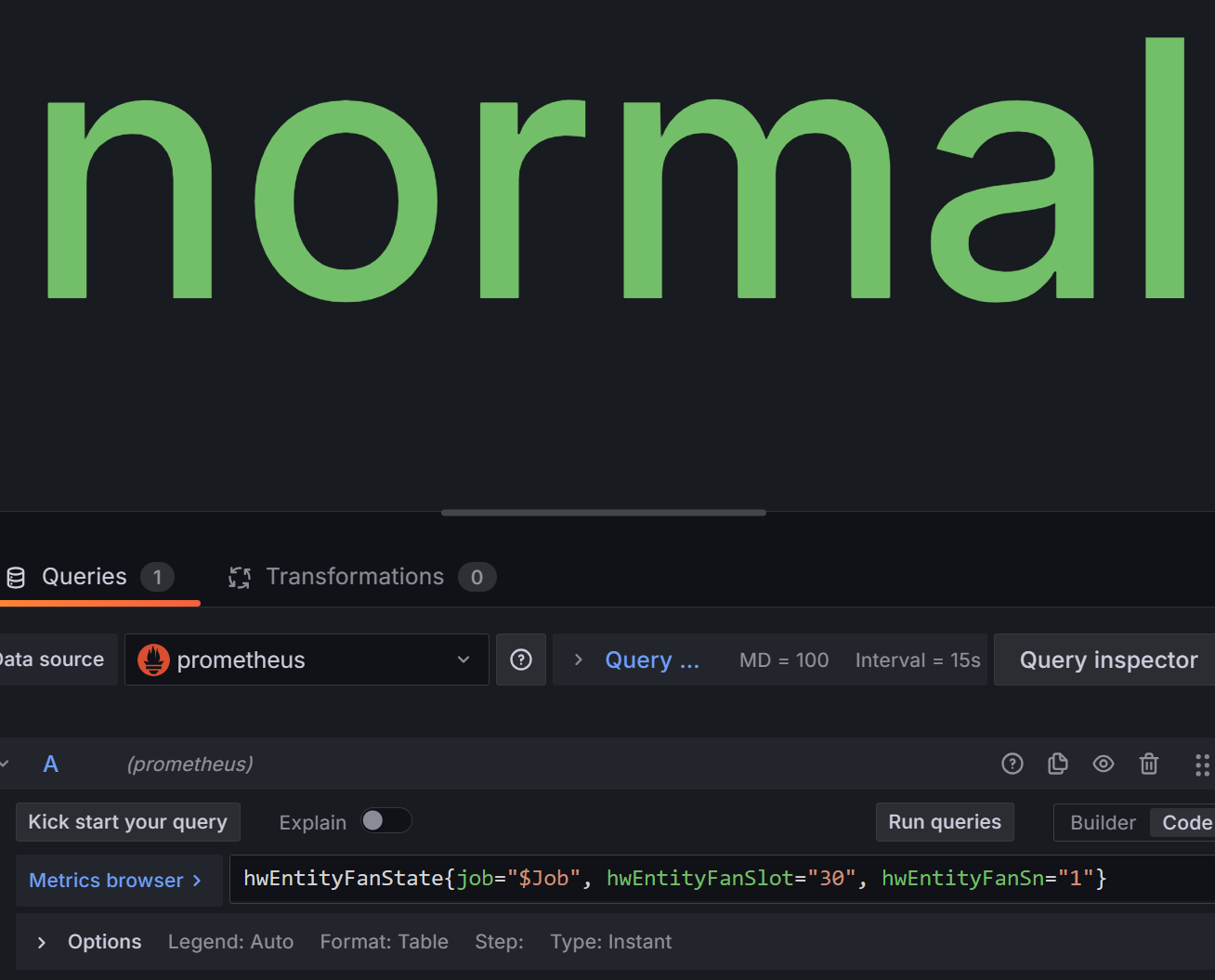Delete query A with the trash icon
The width and height of the screenshot is (1215, 980).
coord(1149,764)
